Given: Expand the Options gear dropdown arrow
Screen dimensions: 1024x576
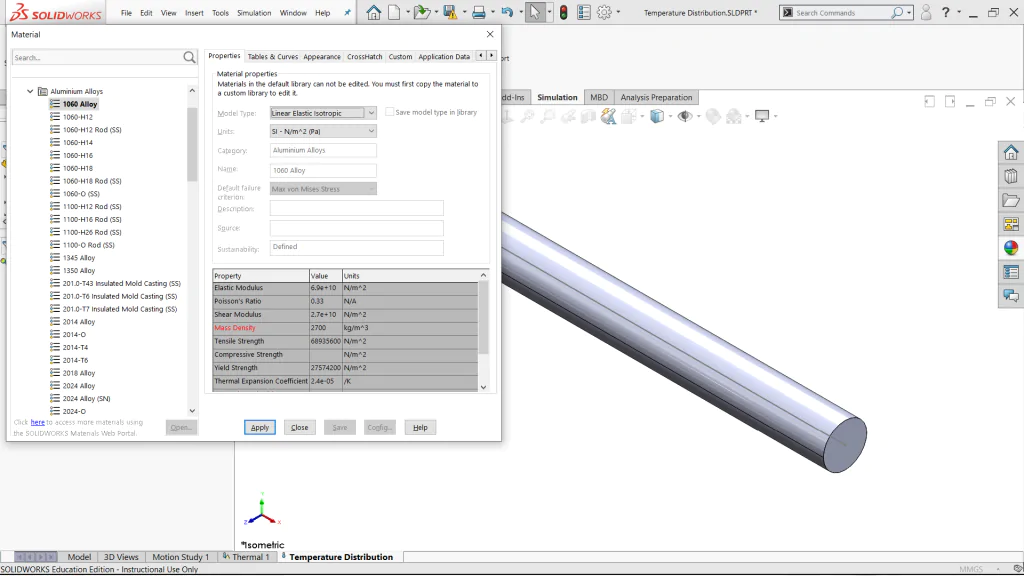Looking at the screenshot, I should (x=618, y=12).
